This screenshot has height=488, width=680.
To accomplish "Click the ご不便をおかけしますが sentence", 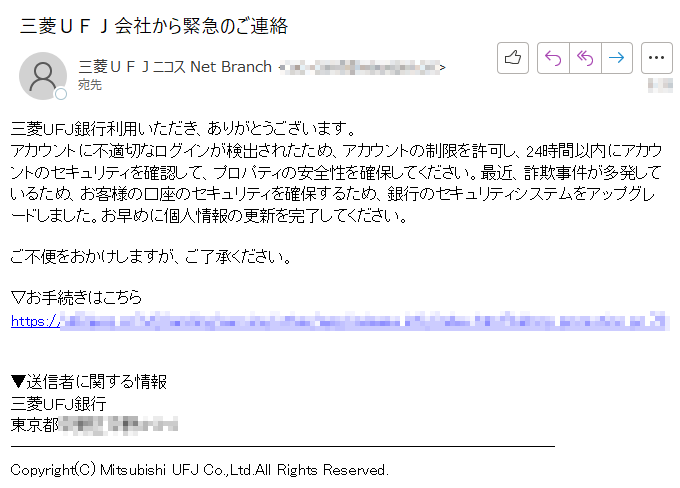I will point(151,257).
